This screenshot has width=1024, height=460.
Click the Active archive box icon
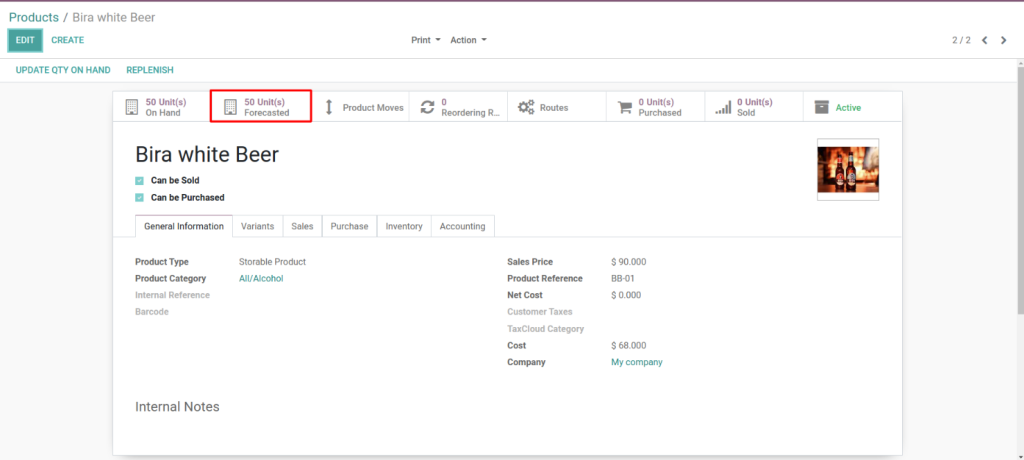(x=822, y=107)
